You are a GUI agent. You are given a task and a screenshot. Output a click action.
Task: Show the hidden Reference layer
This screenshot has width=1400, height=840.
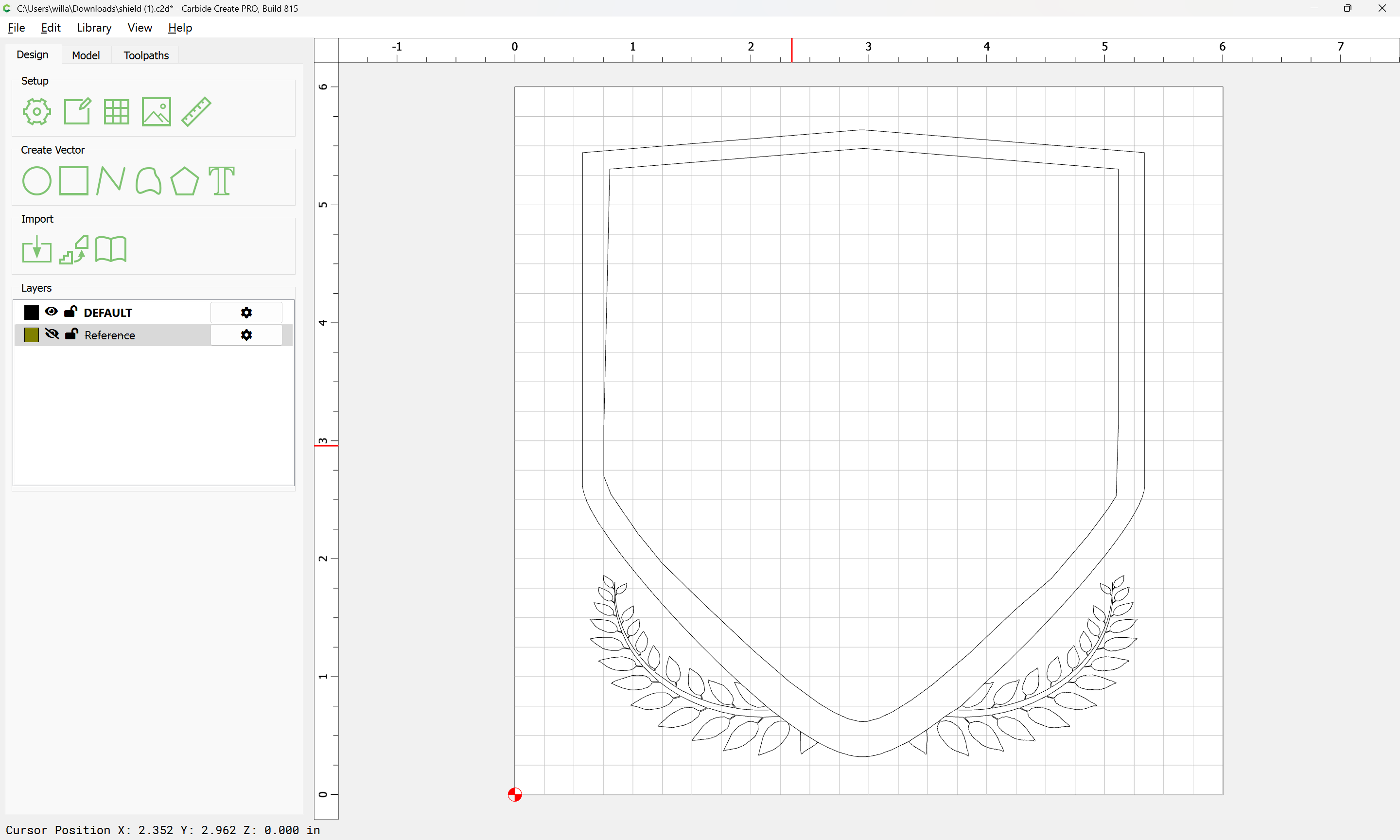[52, 334]
